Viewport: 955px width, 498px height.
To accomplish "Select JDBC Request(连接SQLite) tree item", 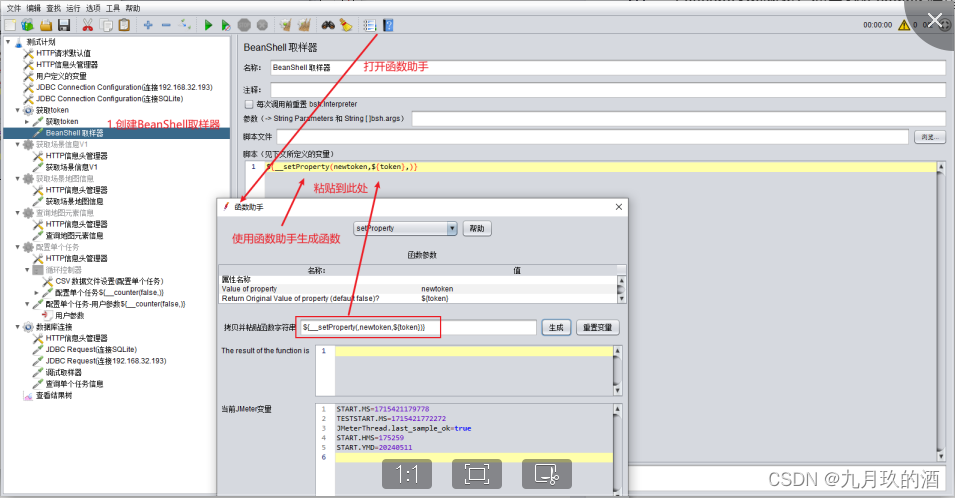I will [x=91, y=349].
